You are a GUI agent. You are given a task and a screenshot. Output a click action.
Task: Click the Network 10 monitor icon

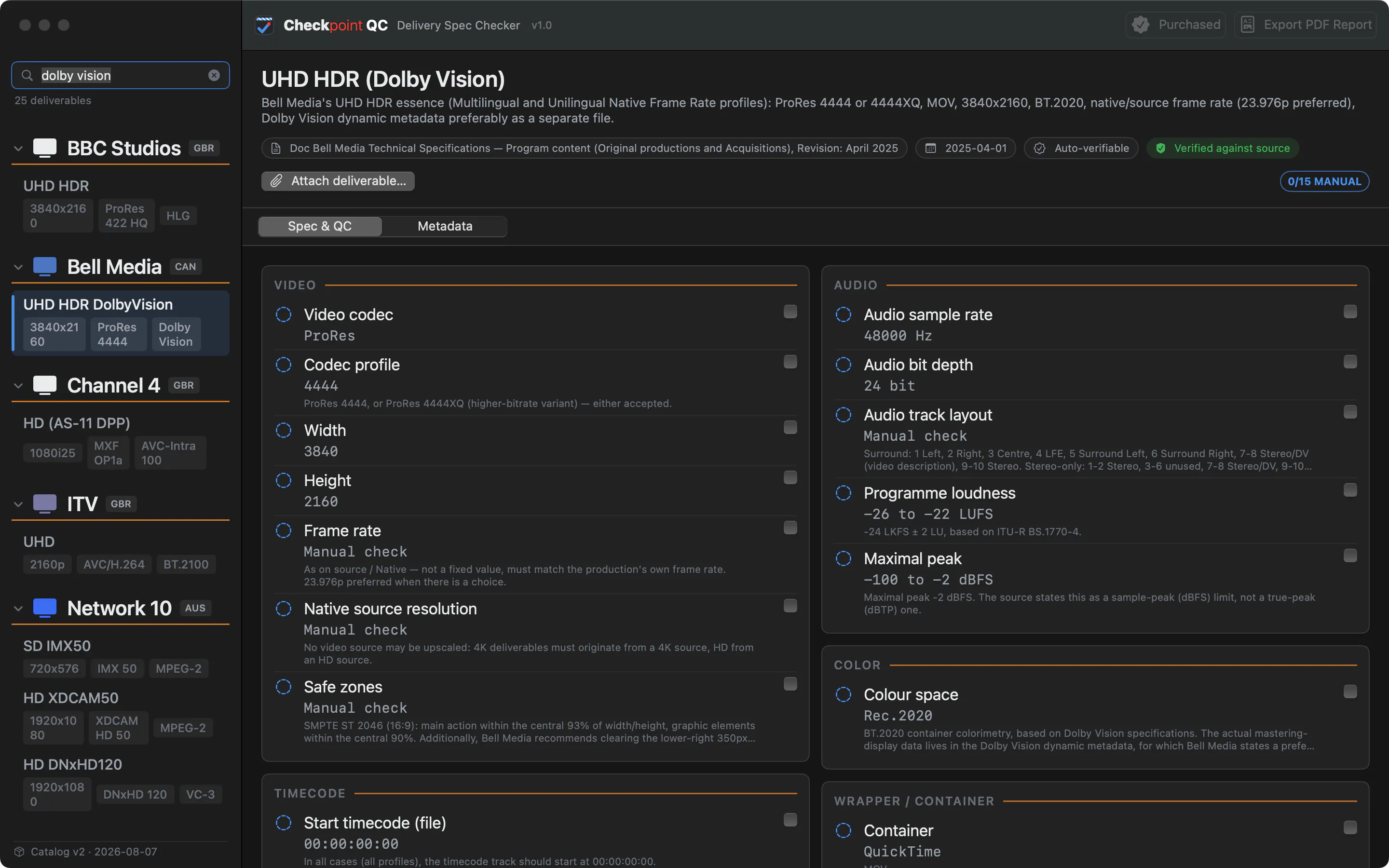45,608
